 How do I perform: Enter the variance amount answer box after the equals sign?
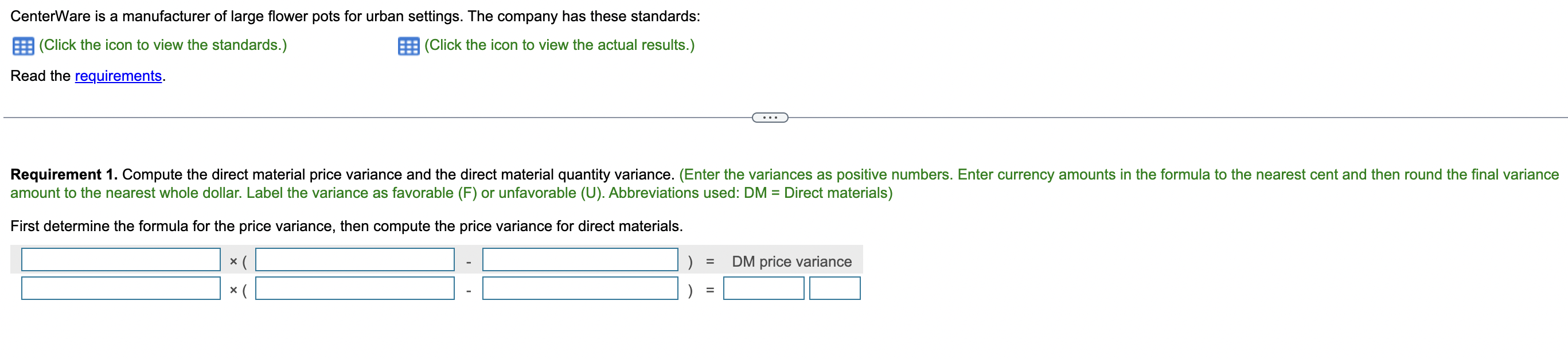(763, 288)
